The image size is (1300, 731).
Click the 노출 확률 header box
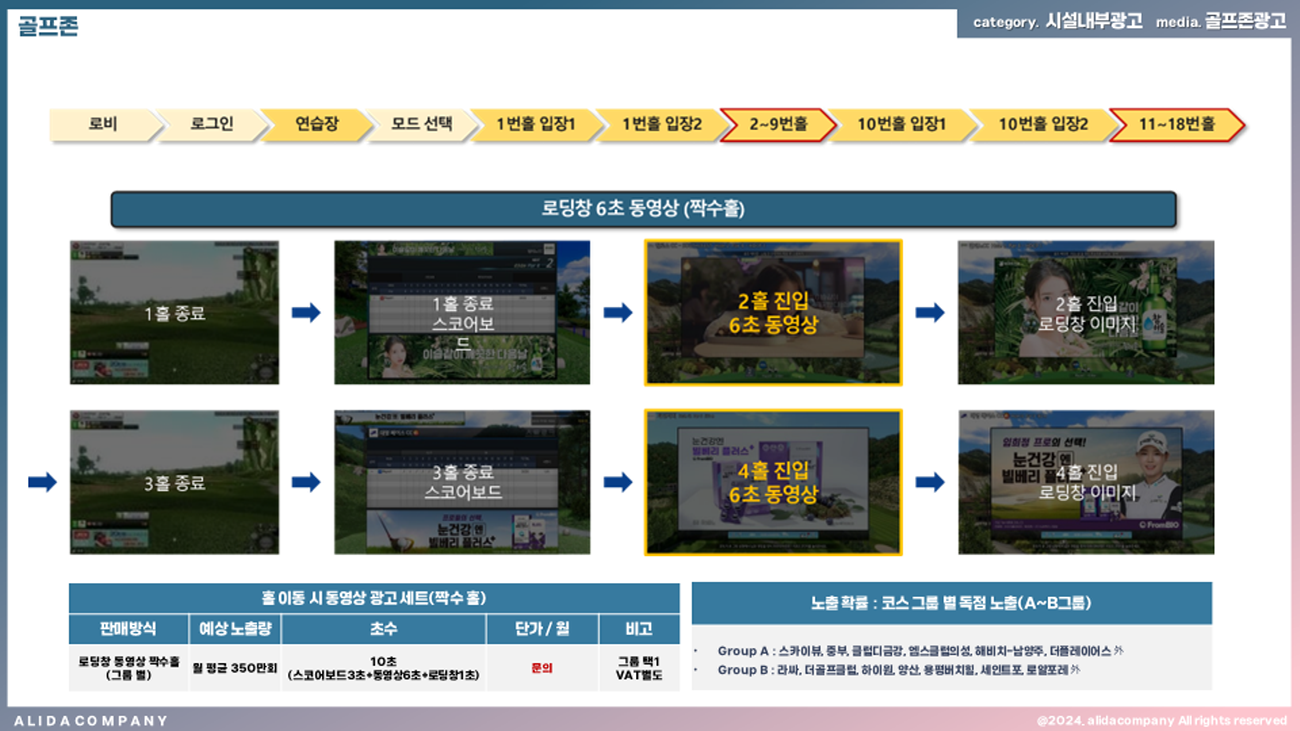point(951,603)
